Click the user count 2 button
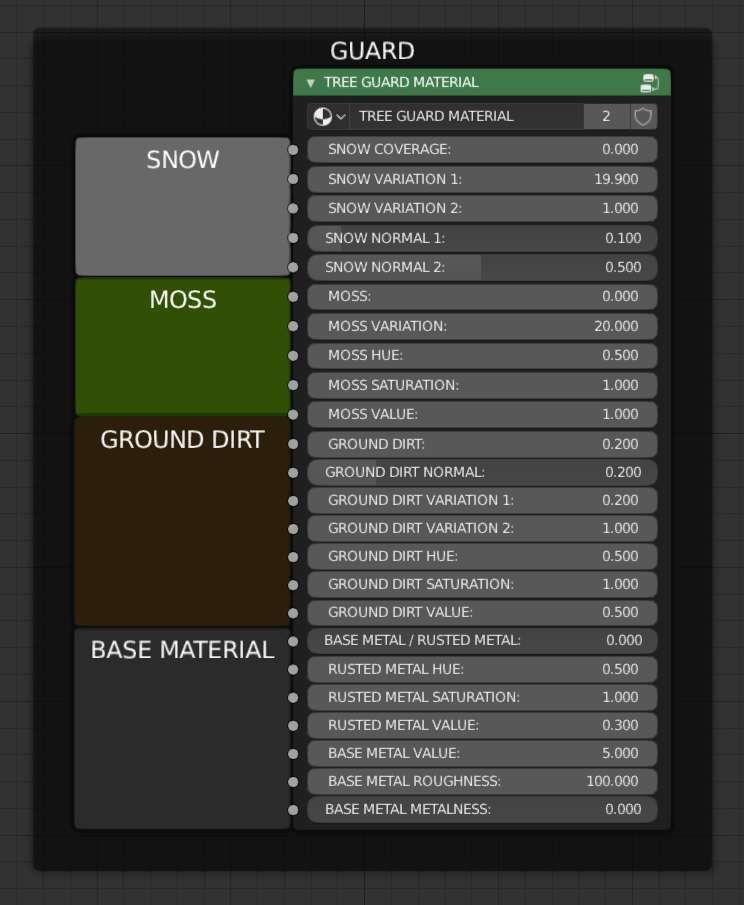 (606, 117)
